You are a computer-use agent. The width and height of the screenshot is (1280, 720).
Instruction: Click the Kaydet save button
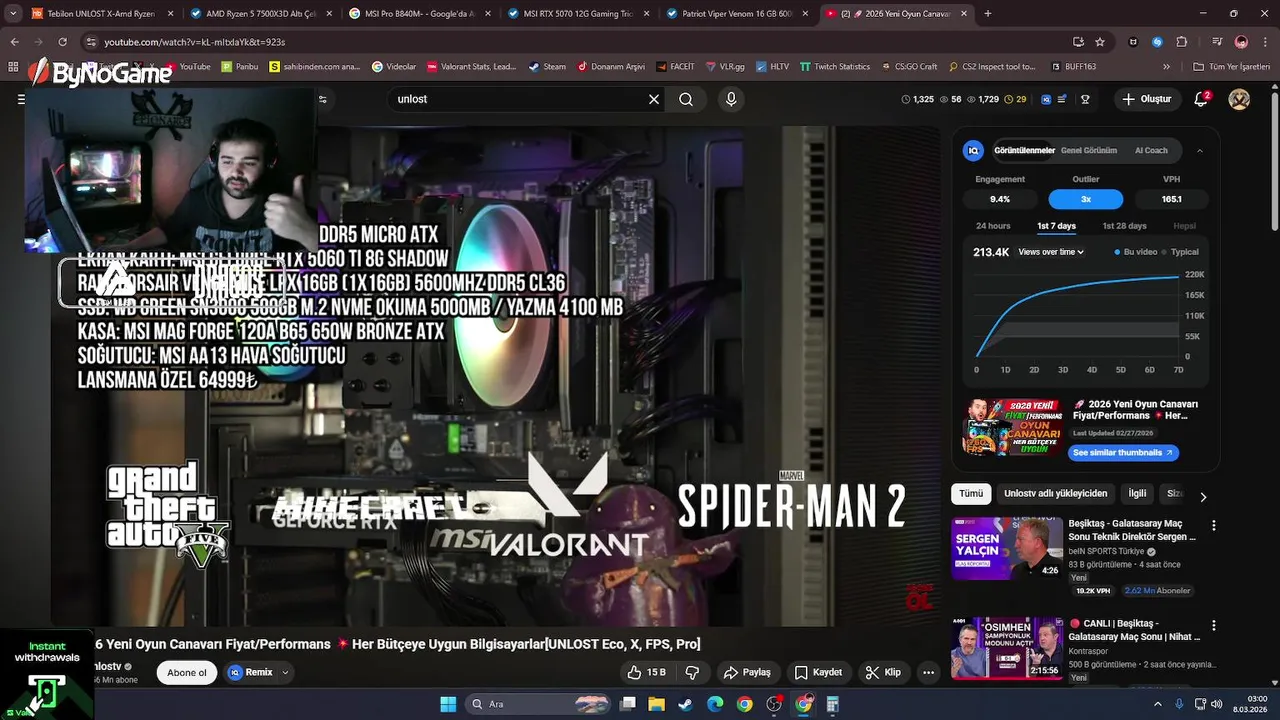click(x=819, y=672)
